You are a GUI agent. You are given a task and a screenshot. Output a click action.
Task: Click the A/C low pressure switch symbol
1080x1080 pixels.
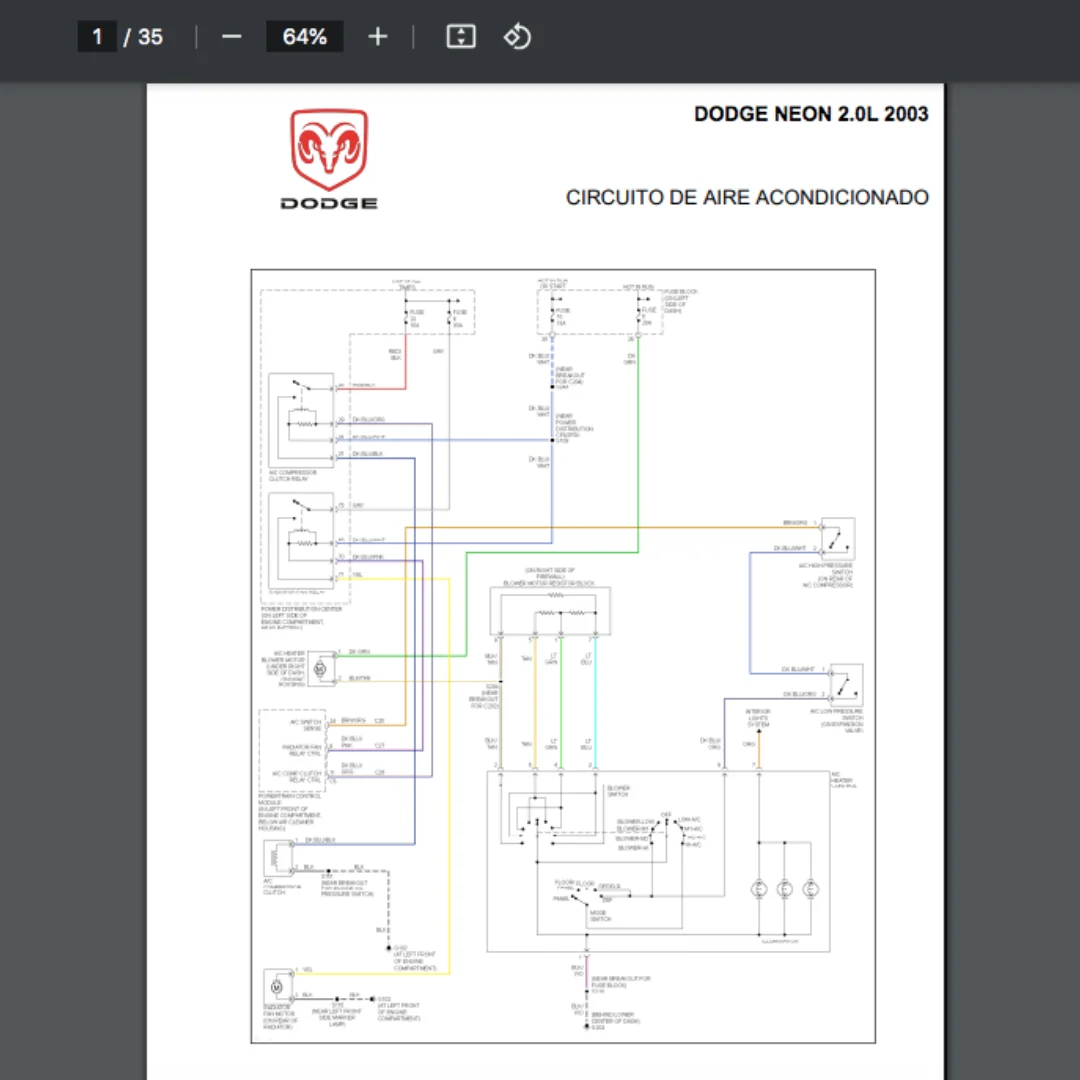pyautogui.click(x=847, y=685)
